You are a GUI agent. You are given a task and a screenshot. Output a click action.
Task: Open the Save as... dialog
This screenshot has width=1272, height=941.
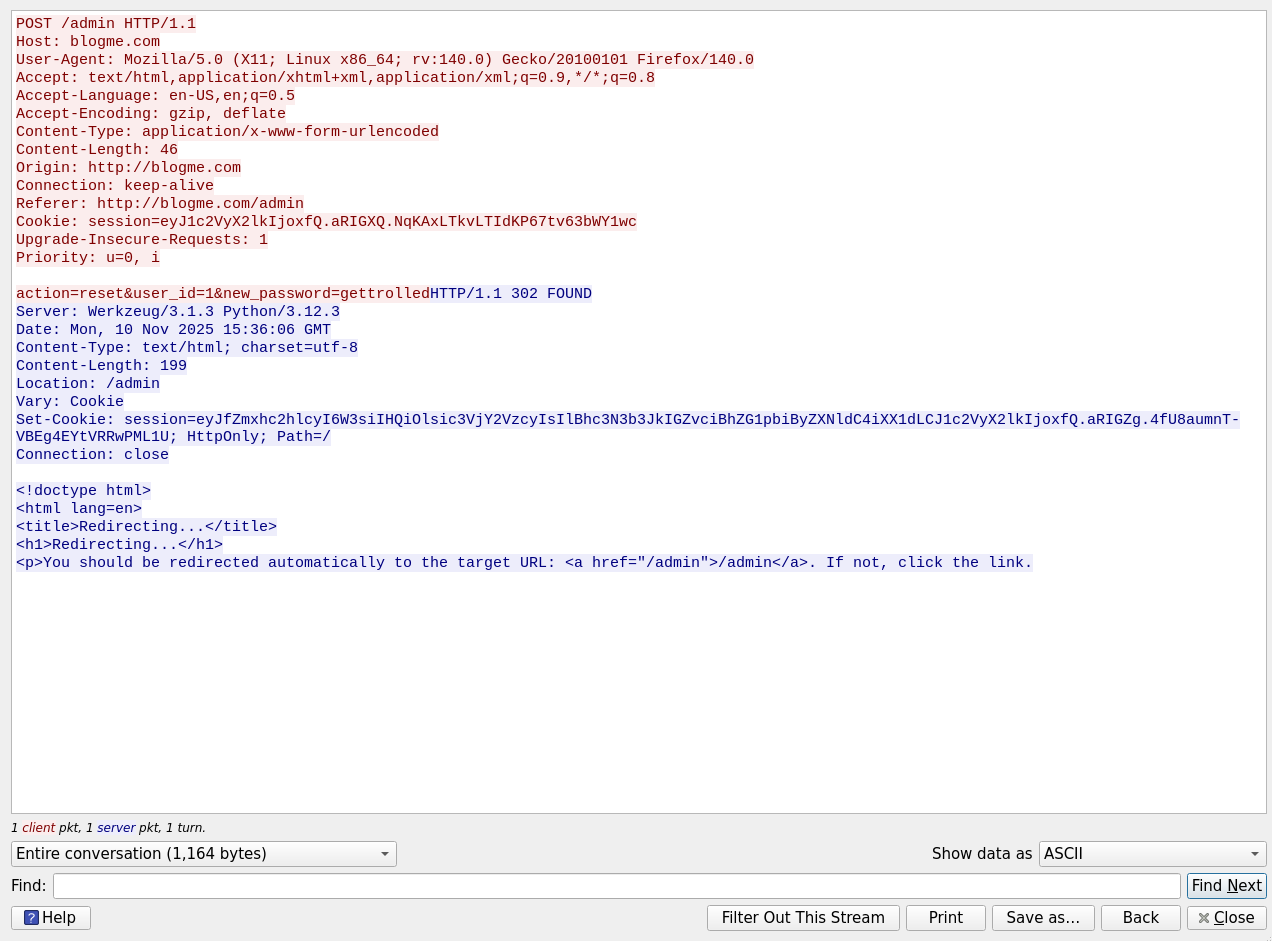coord(1042,918)
